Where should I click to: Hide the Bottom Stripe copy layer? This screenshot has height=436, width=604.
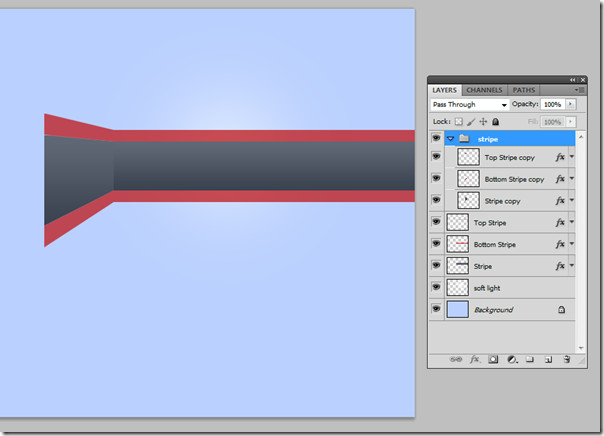click(436, 178)
